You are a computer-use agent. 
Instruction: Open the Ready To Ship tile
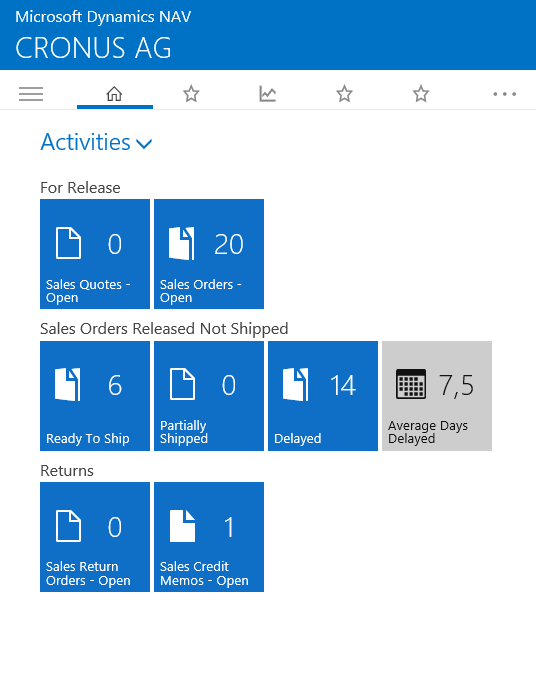(x=95, y=396)
